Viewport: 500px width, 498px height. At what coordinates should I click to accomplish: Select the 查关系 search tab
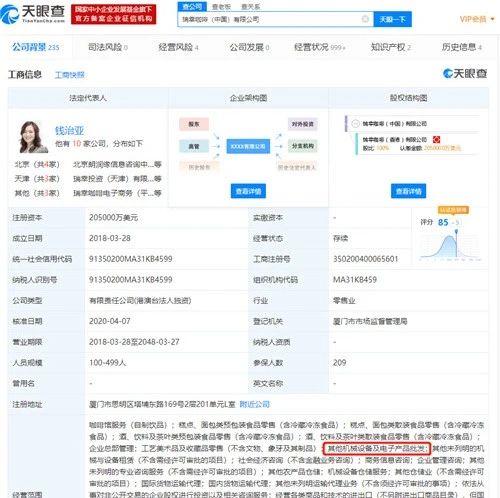[250, 7]
